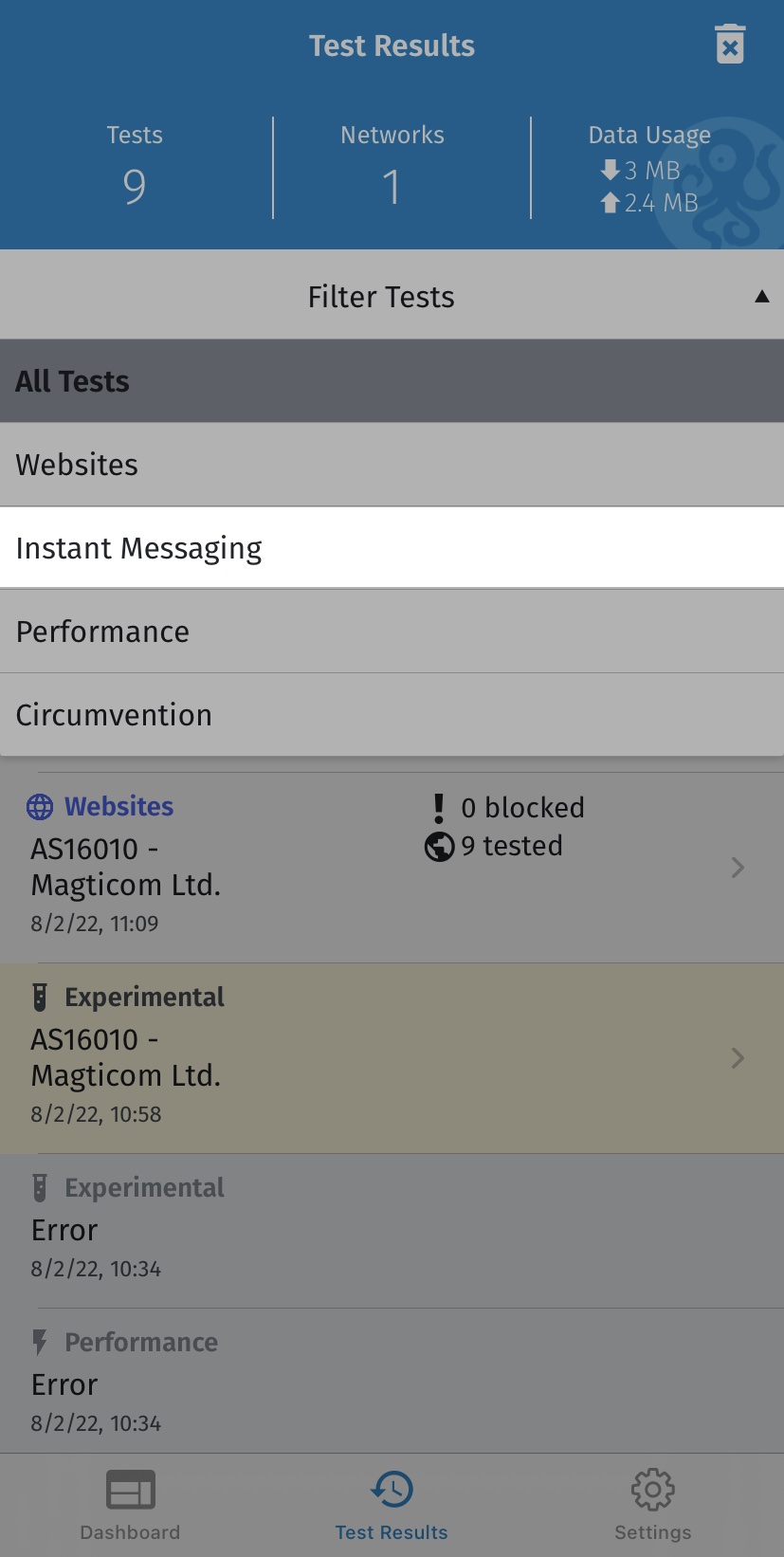Click the globe icon beside Websites result
This screenshot has height=1557, width=784.
click(x=40, y=807)
